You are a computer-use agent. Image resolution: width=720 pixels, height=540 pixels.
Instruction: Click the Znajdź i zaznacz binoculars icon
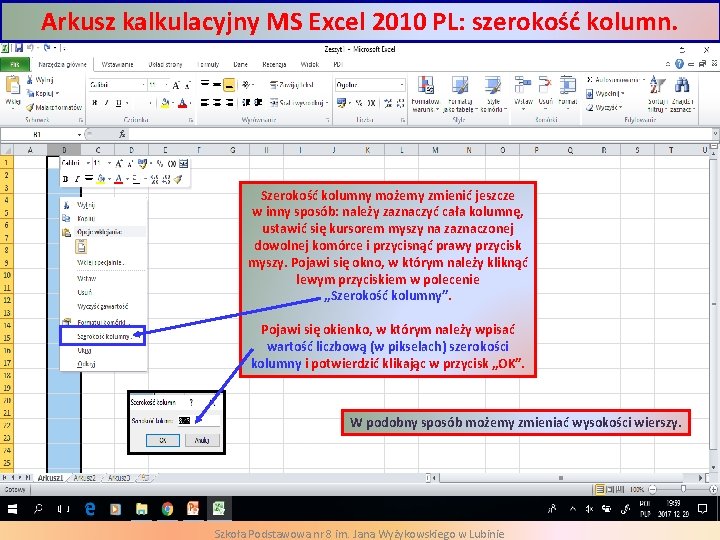pos(682,85)
